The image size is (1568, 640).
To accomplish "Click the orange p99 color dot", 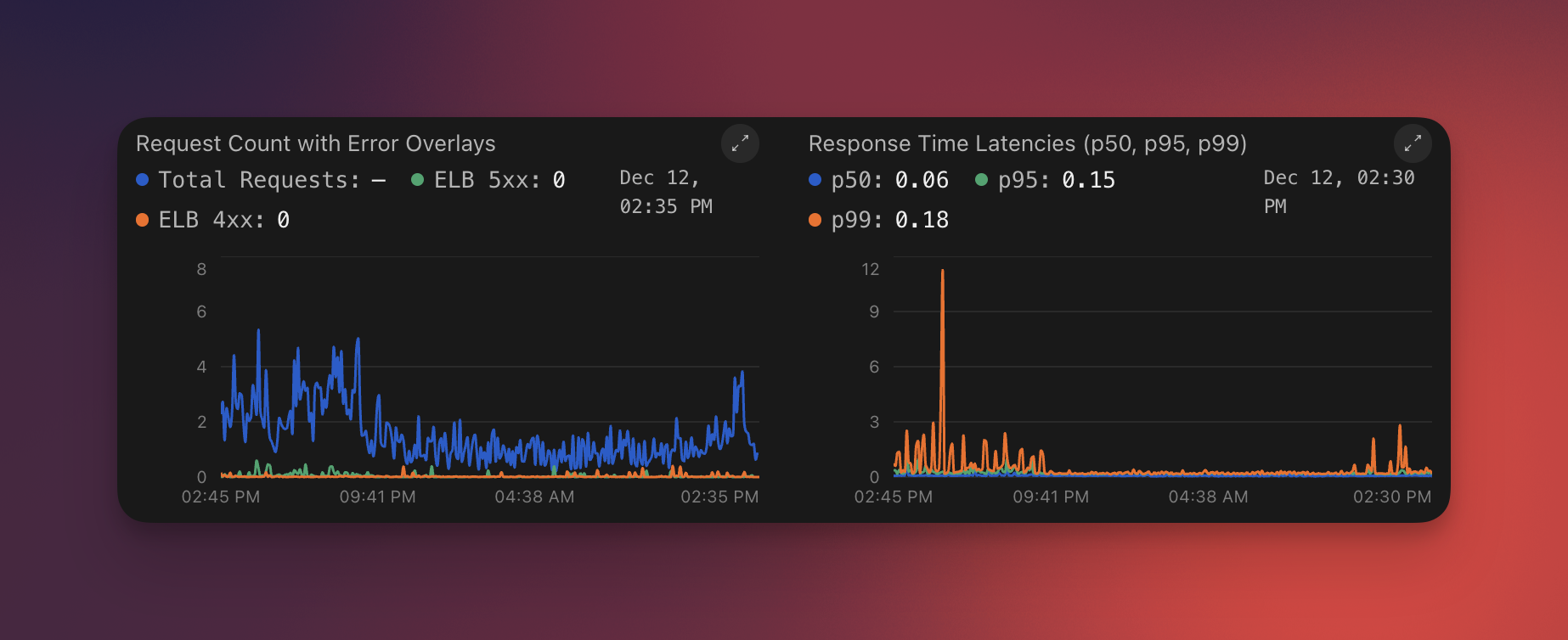I will coord(815,220).
